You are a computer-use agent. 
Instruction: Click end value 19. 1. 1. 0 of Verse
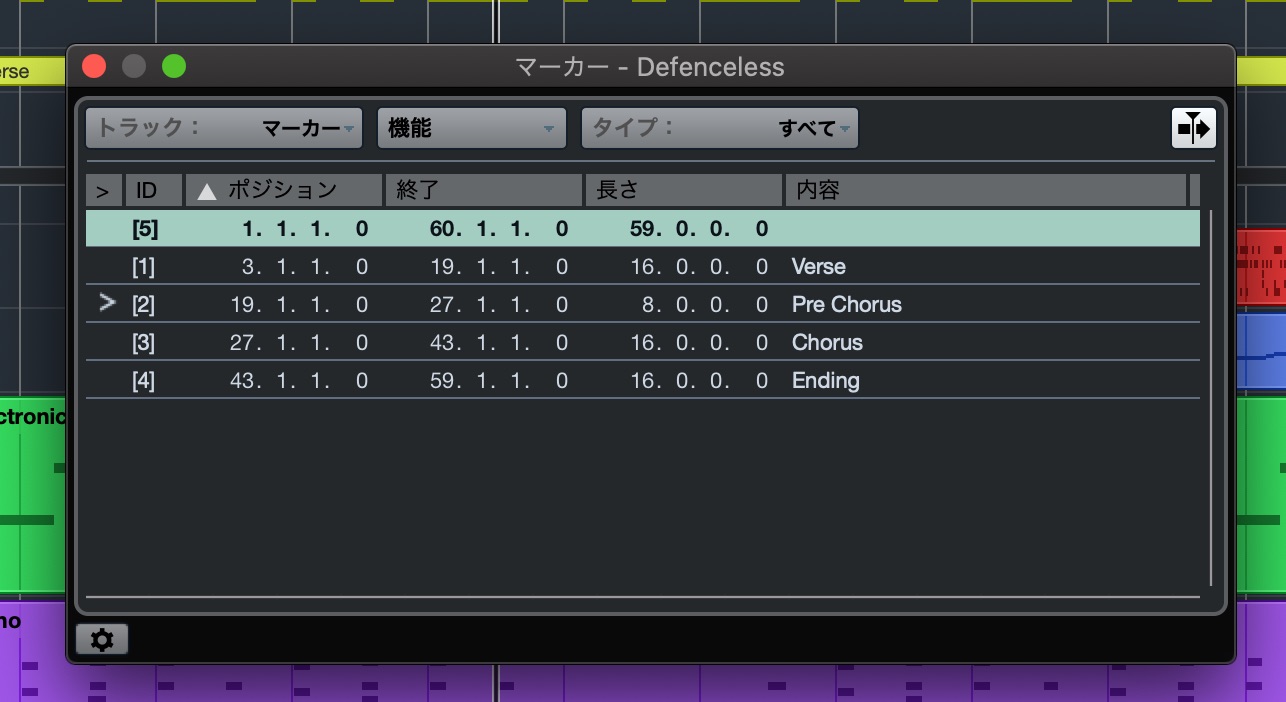tap(499, 267)
